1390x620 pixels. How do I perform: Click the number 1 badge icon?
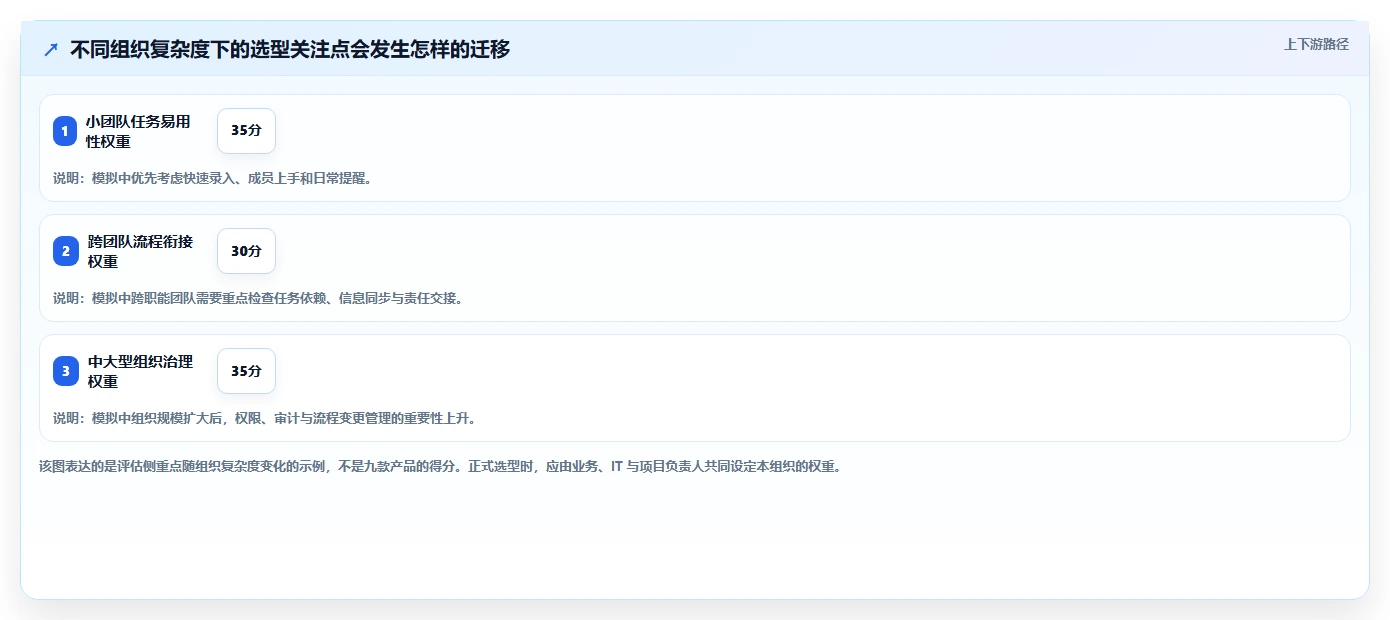pyautogui.click(x=65, y=131)
